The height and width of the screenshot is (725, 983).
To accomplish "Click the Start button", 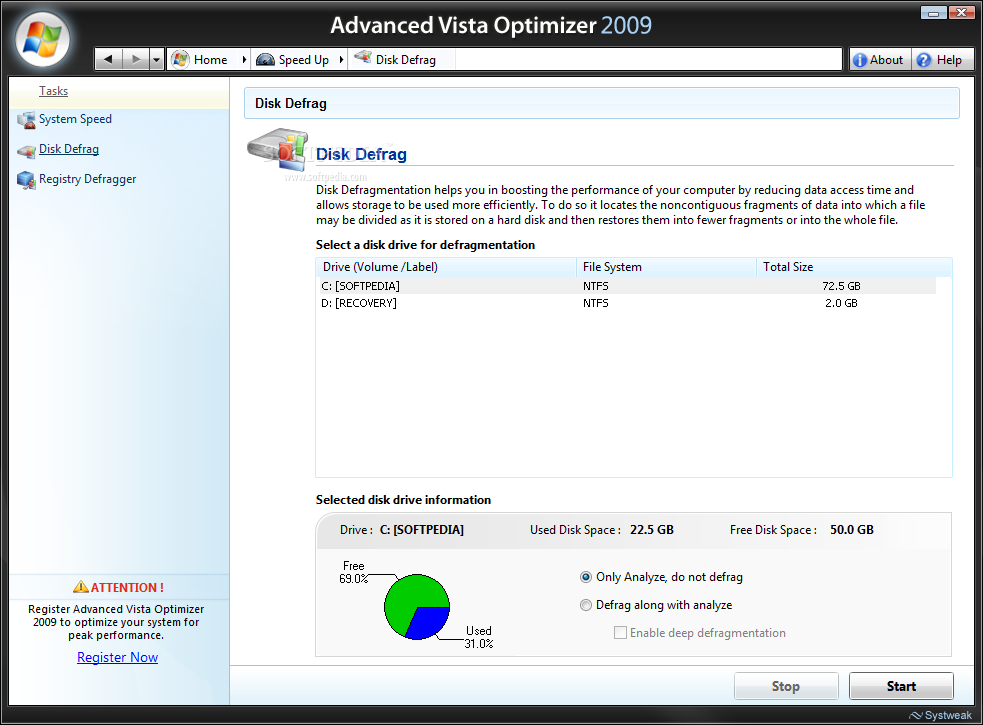I will point(901,686).
